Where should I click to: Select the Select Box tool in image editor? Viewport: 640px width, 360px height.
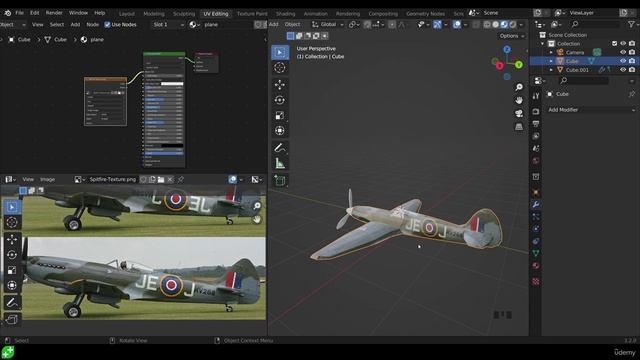click(x=12, y=207)
